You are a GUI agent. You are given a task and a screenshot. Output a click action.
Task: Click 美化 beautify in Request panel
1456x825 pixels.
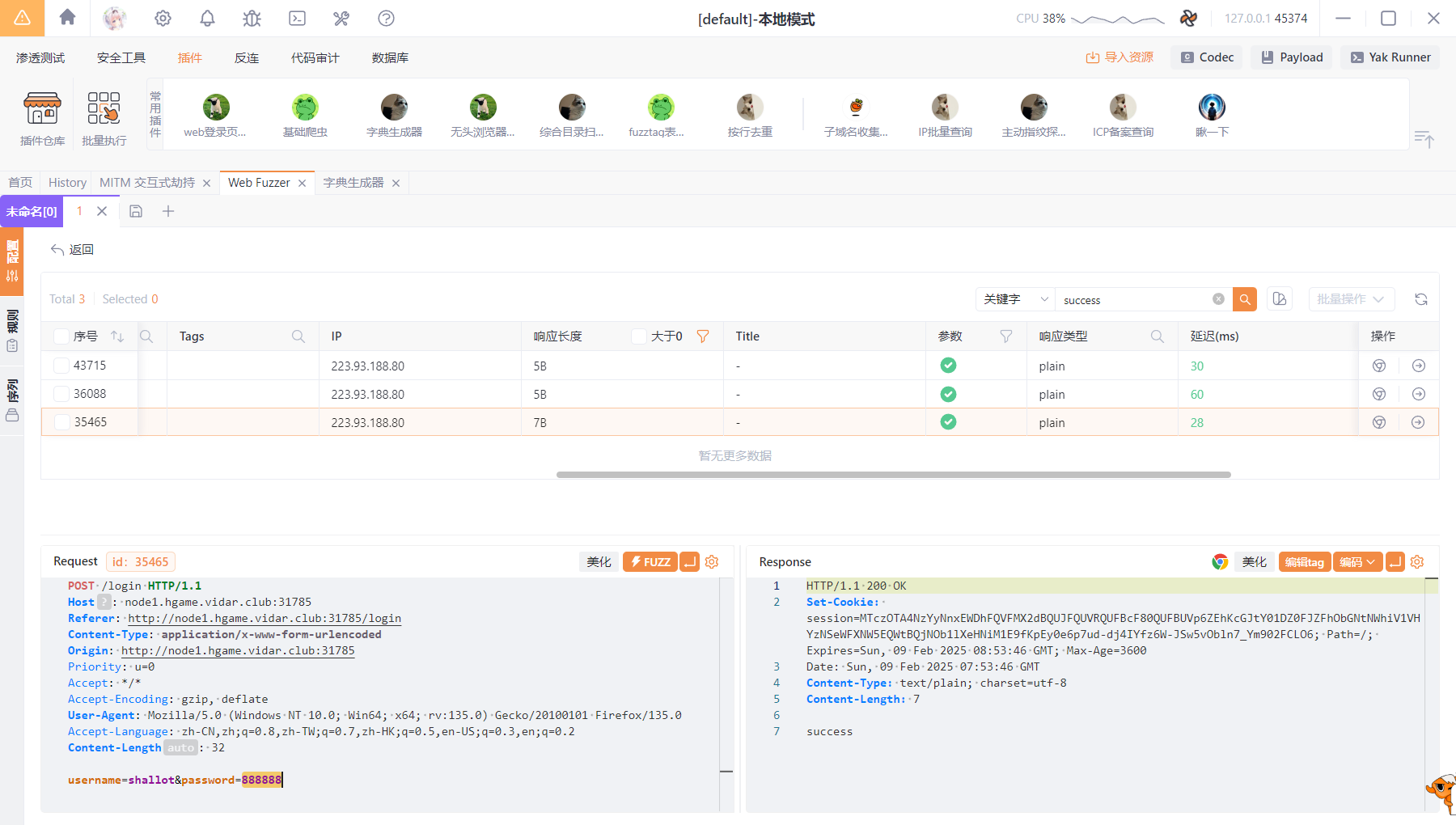tap(599, 562)
